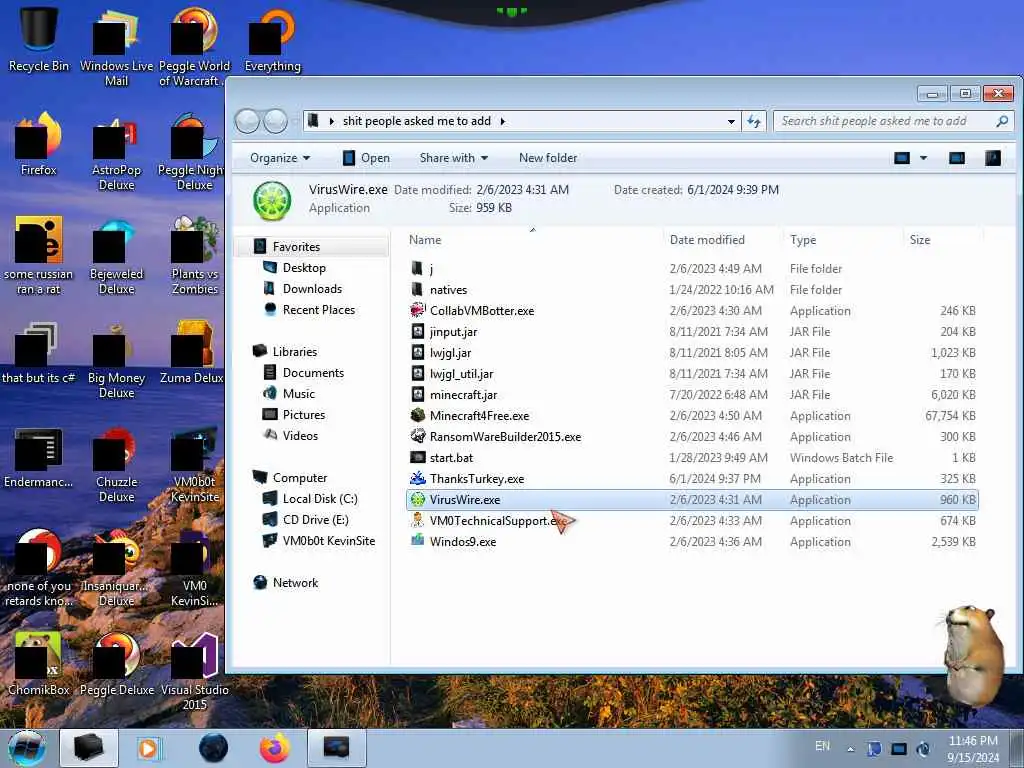This screenshot has width=1024, height=768.
Task: Refresh the folder via address bar button
Action: pyautogui.click(x=754, y=121)
